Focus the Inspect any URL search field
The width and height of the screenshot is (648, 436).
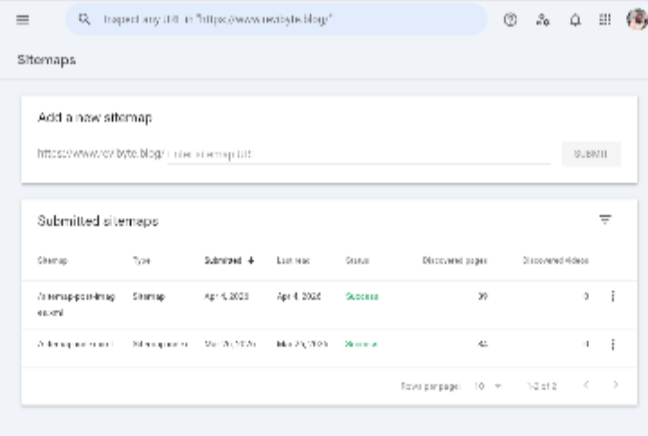point(277,19)
